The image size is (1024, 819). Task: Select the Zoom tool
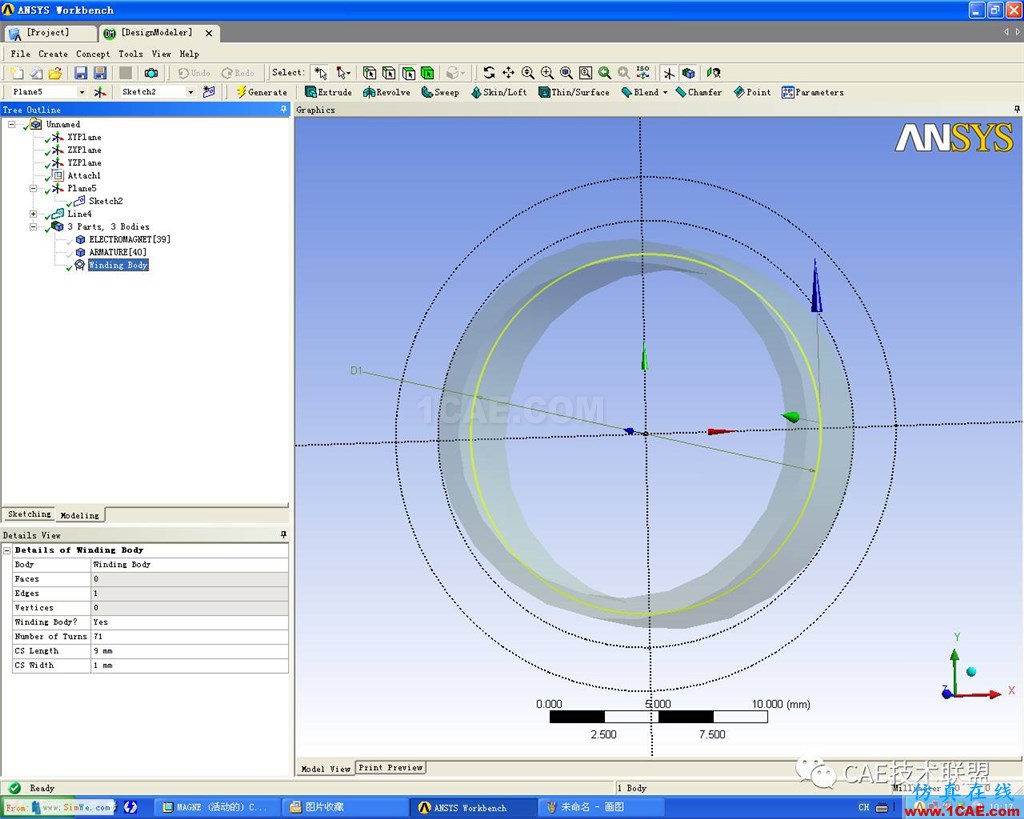point(528,73)
